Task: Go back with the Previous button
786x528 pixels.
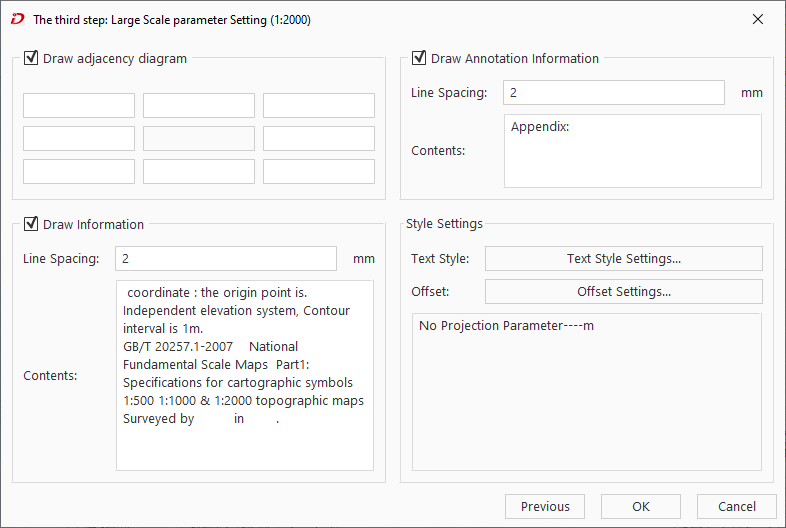Action: point(545,507)
